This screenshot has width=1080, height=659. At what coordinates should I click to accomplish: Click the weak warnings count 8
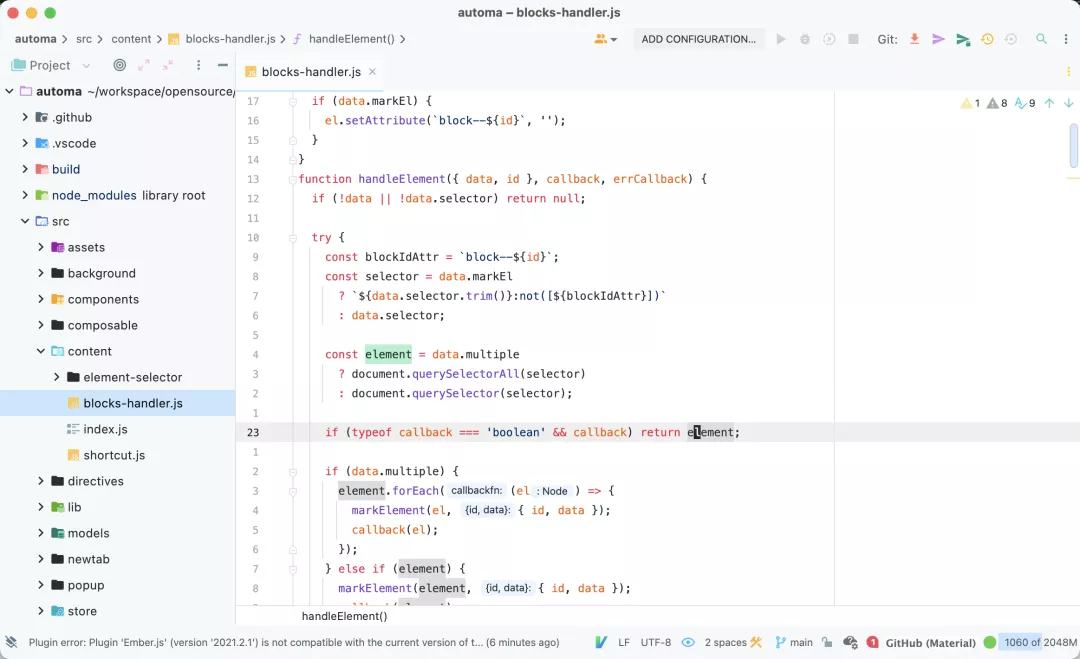coord(997,103)
